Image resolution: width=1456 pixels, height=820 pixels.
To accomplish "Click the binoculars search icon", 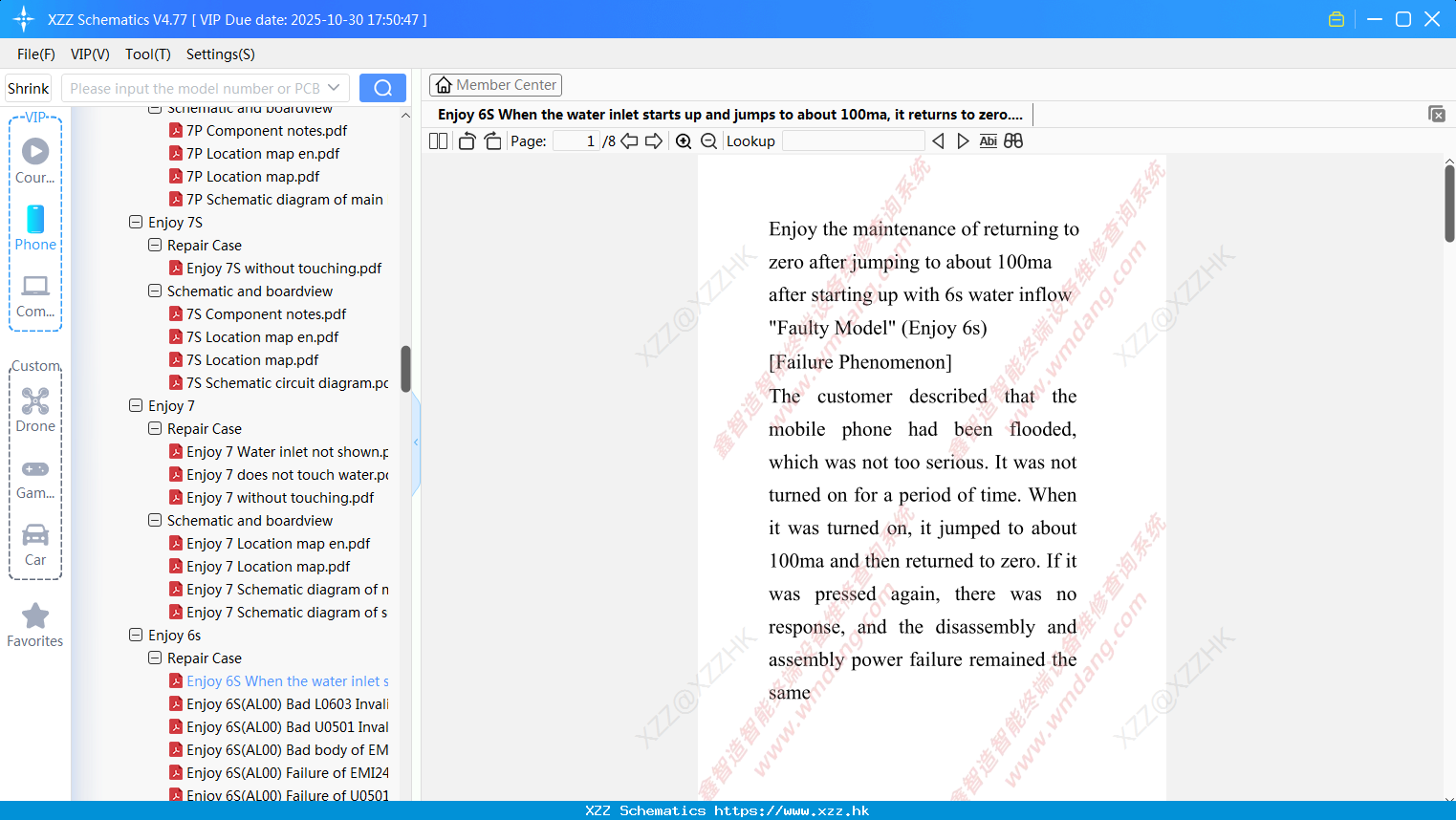I will (x=1013, y=140).
